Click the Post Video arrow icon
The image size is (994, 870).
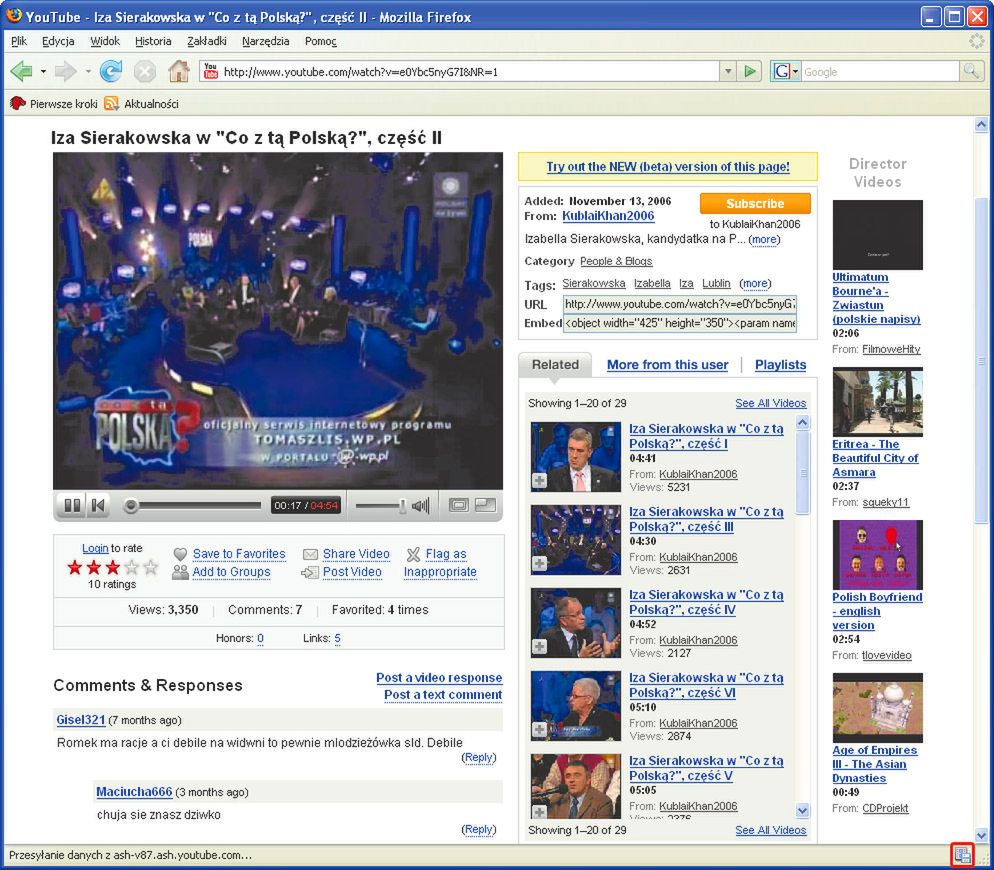point(310,573)
